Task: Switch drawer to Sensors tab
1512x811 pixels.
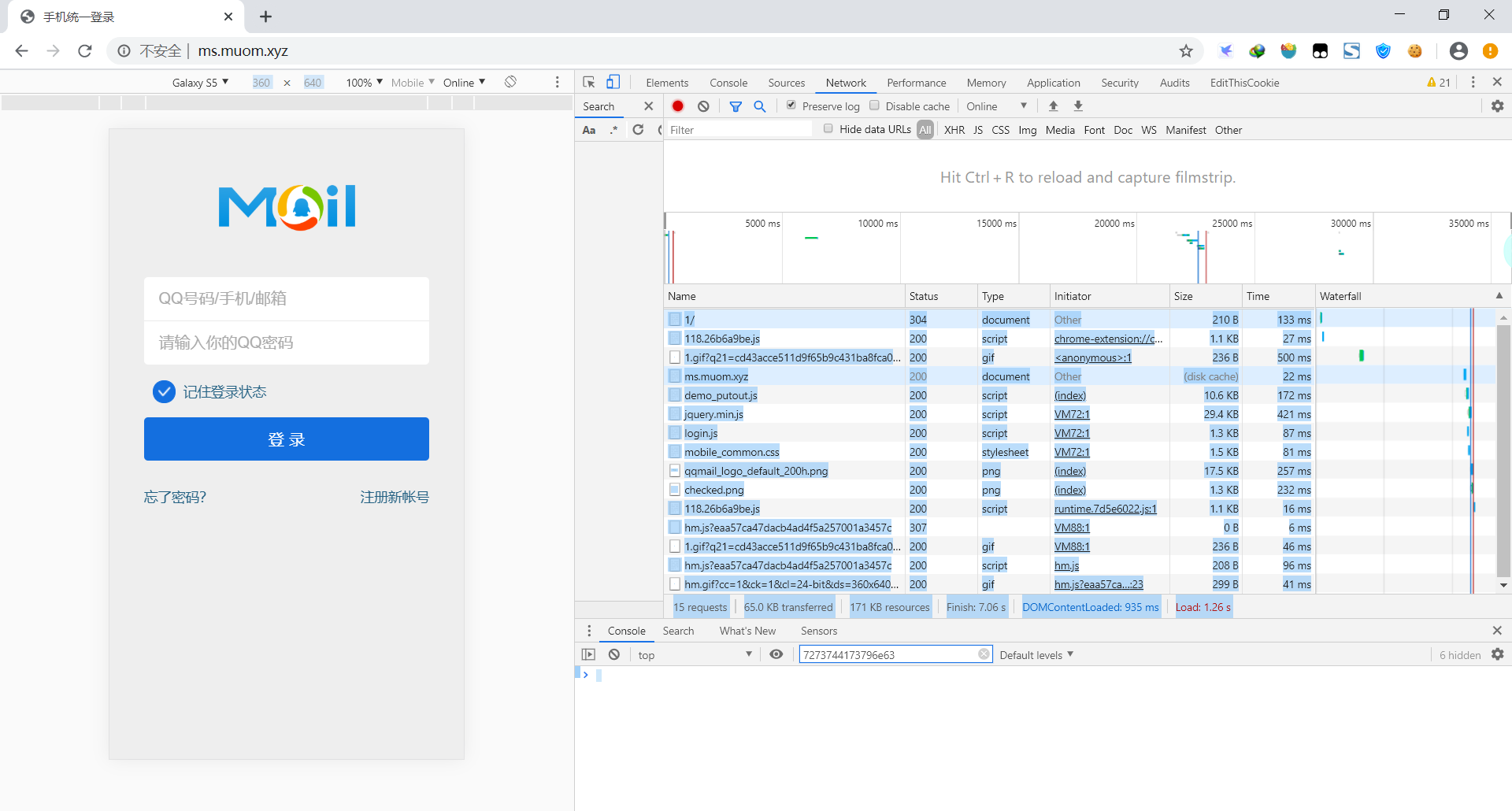Action: point(819,631)
